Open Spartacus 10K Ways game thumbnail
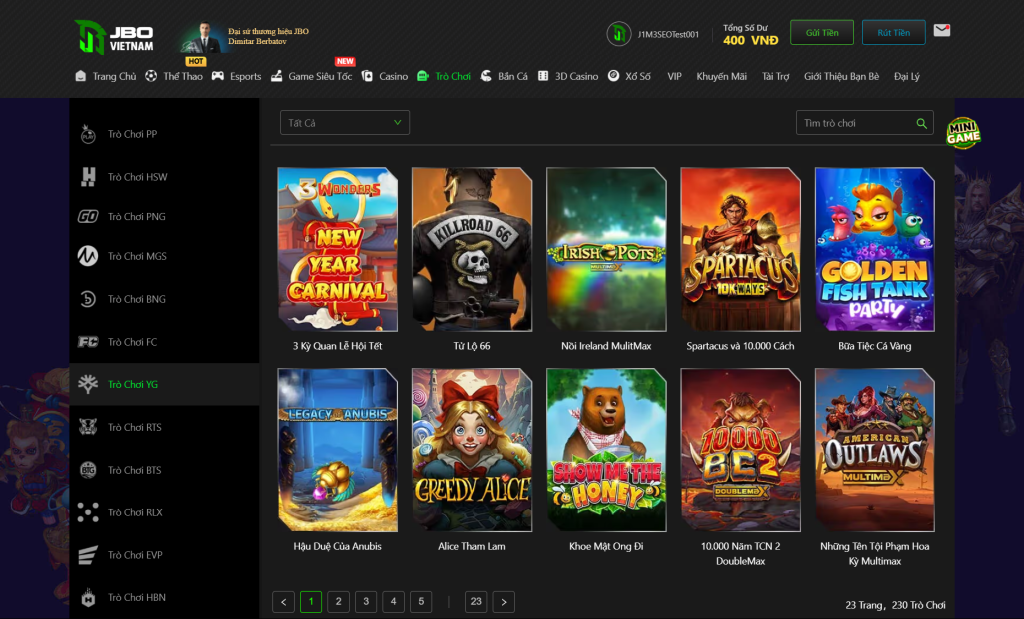The width and height of the screenshot is (1024, 619). (741, 249)
